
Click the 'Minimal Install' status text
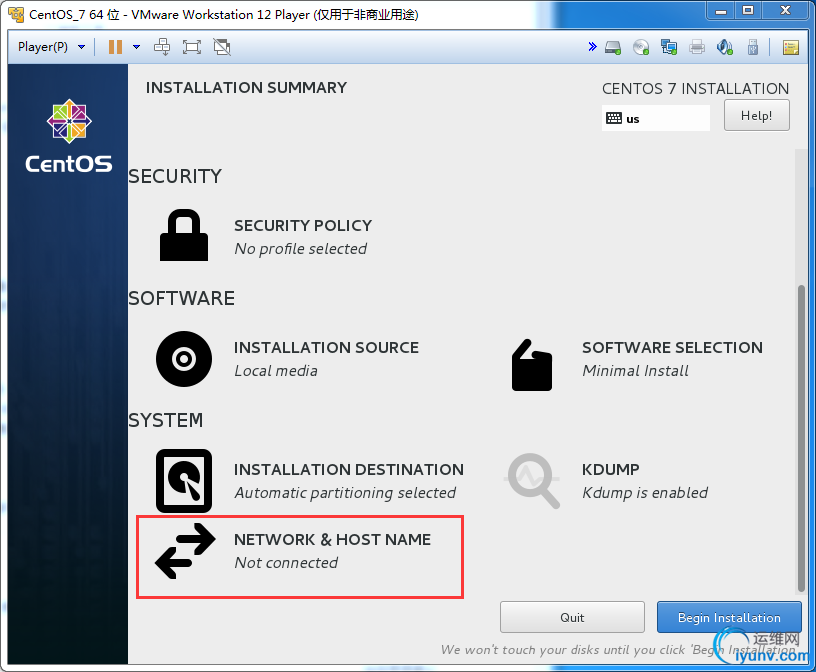pyautogui.click(x=635, y=371)
